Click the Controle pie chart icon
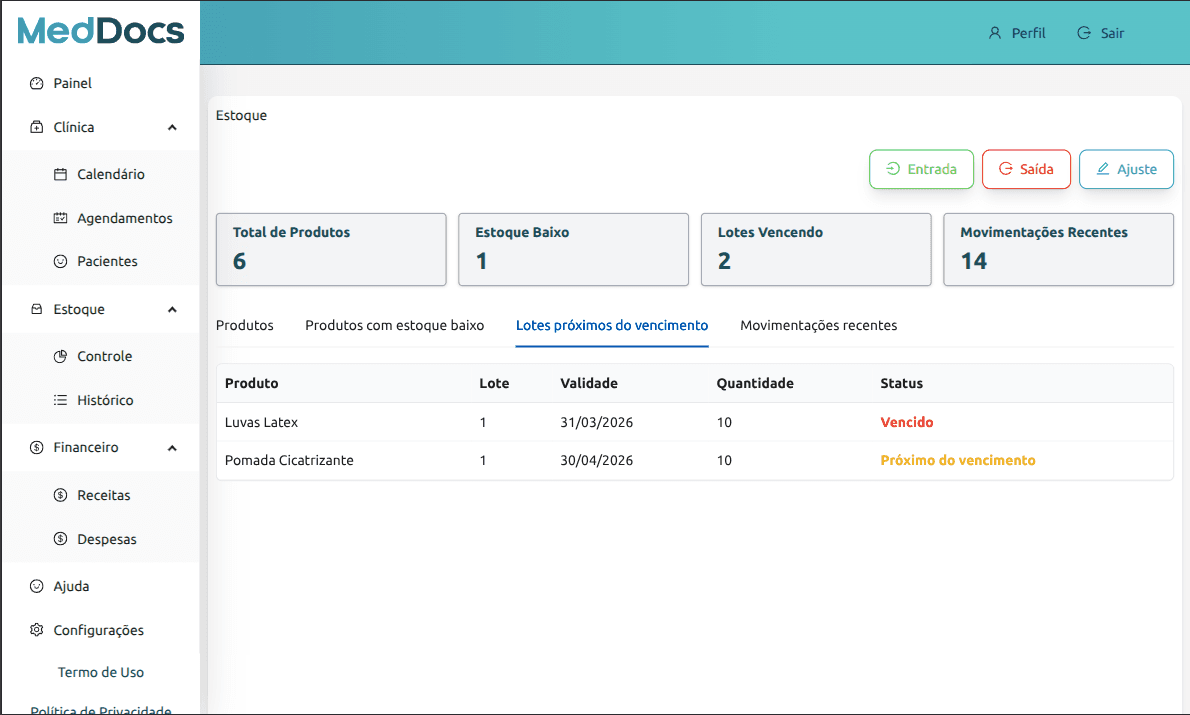The height and width of the screenshot is (715, 1190). [60, 356]
